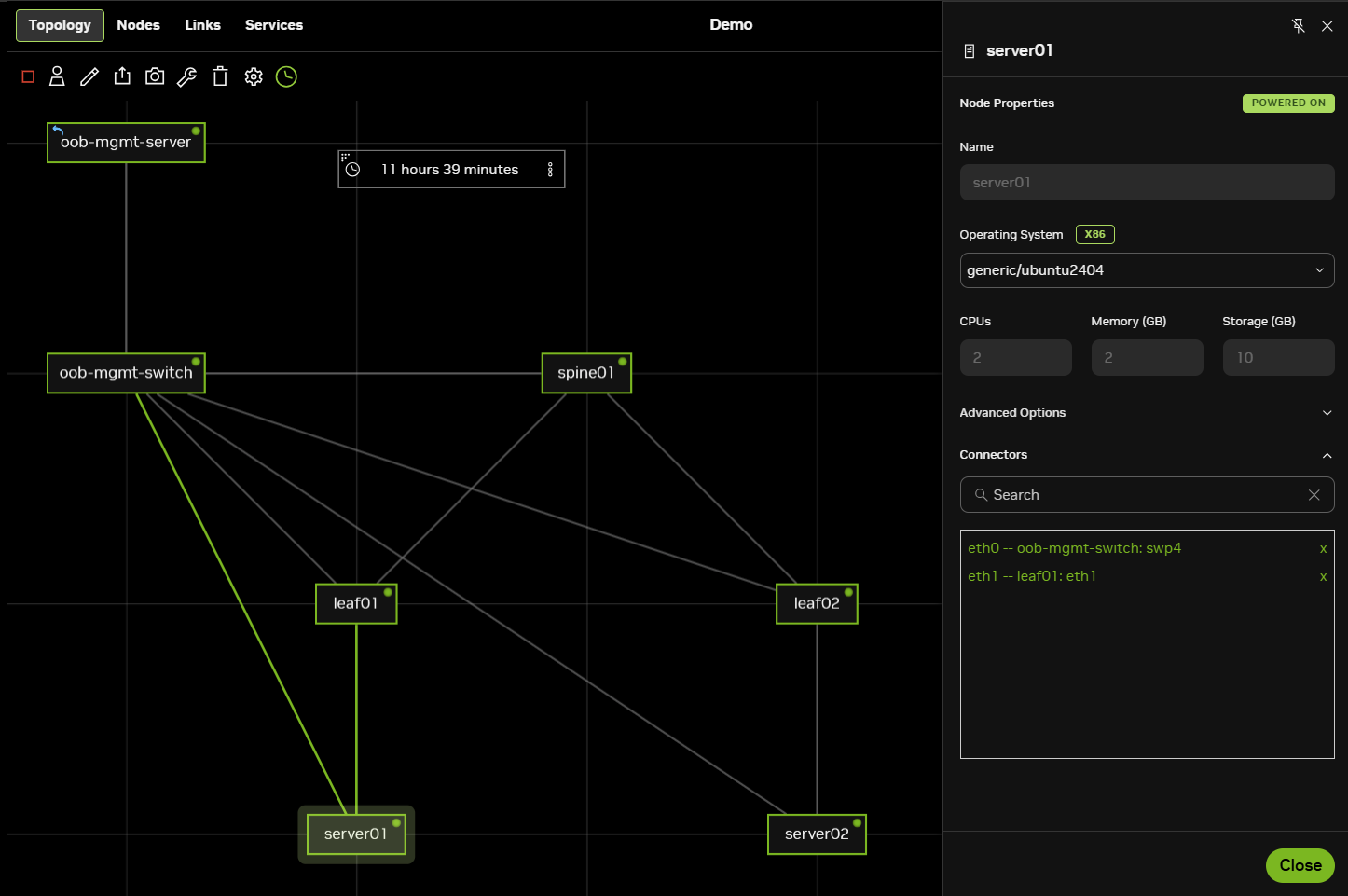This screenshot has width=1348, height=896.
Task: Open the user sharing icon in toolbar
Action: (57, 76)
